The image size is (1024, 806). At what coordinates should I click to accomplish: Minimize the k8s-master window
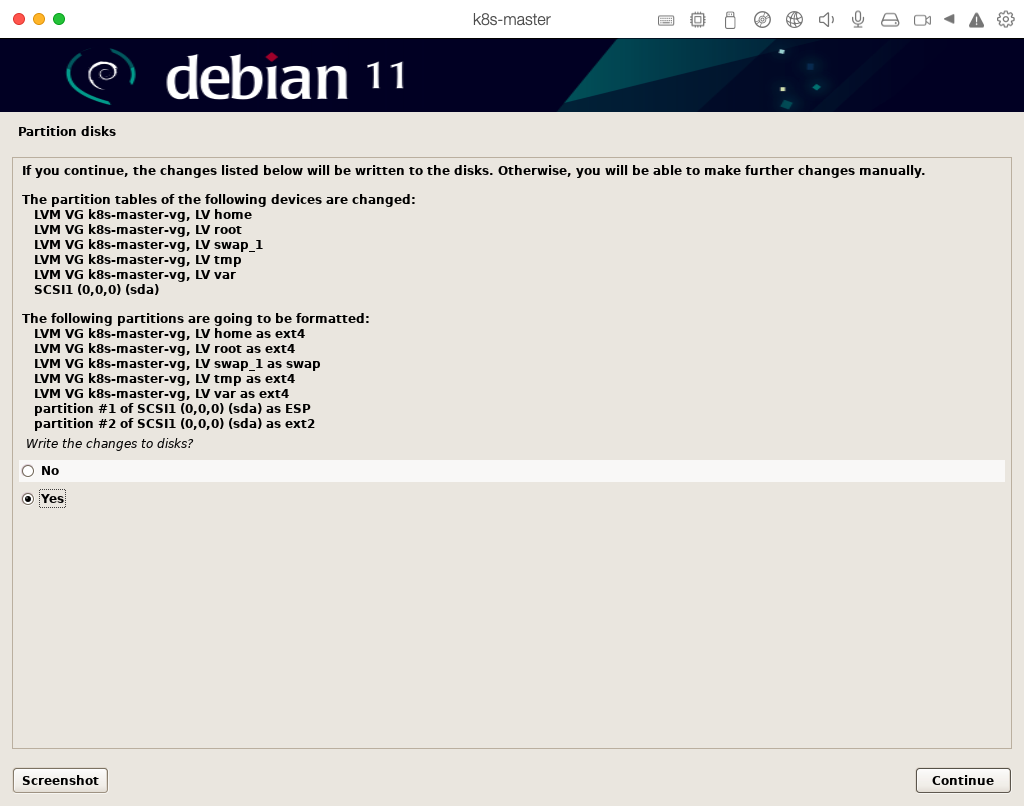pos(39,20)
